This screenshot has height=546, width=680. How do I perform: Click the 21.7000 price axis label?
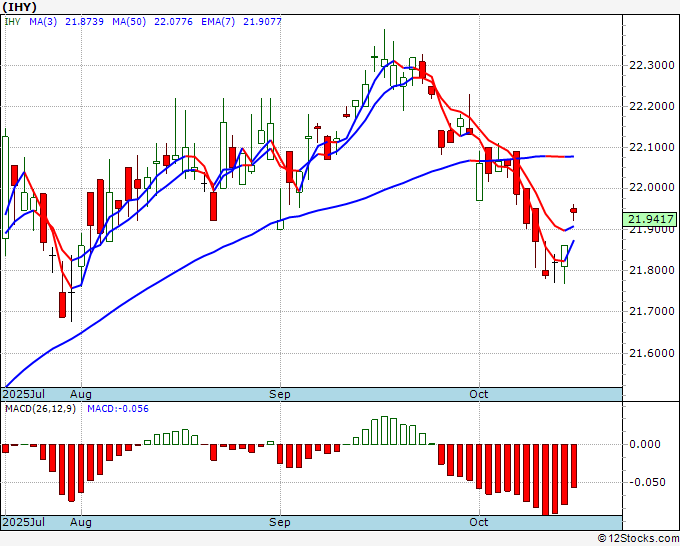coord(651,311)
